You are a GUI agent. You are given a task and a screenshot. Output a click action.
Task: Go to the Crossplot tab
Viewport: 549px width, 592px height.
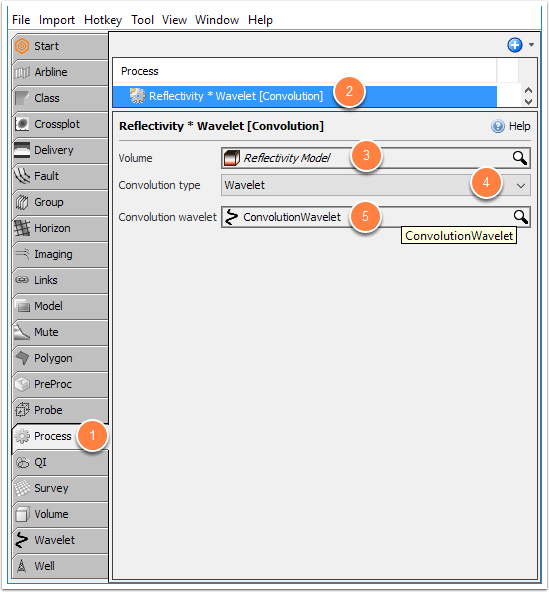pos(60,124)
